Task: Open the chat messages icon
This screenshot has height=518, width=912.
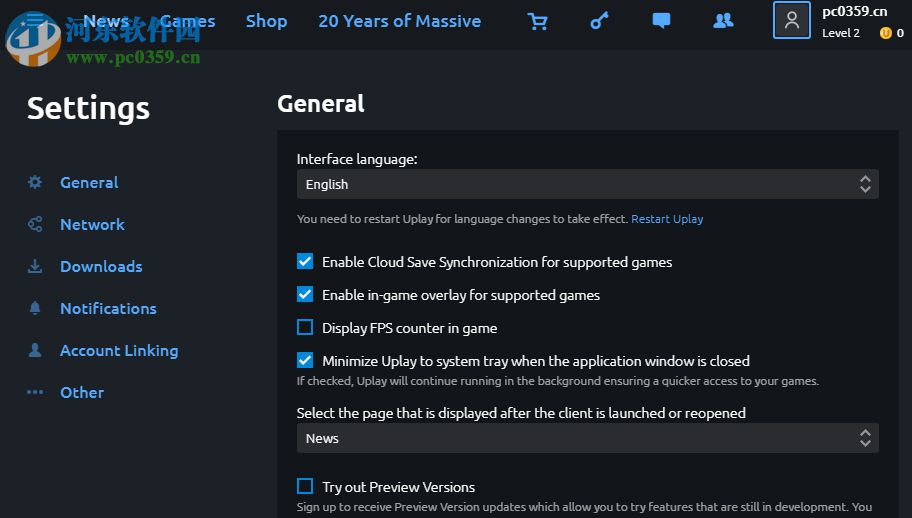Action: coord(661,21)
